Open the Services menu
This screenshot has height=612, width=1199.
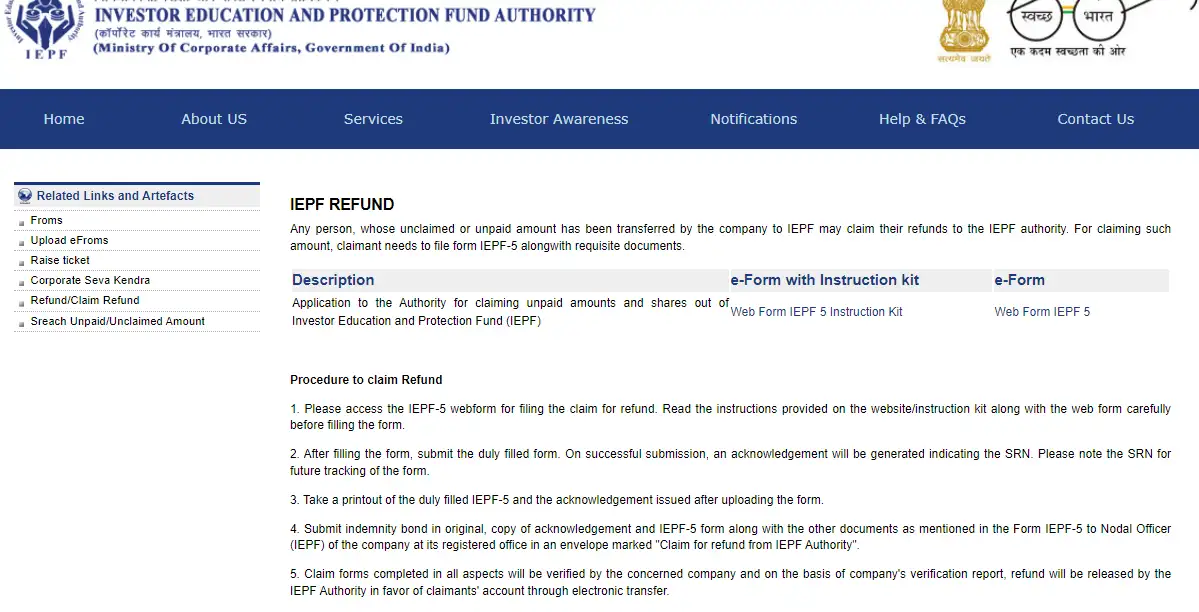(x=373, y=118)
